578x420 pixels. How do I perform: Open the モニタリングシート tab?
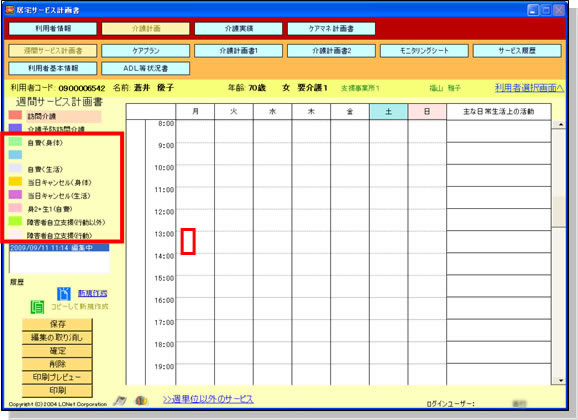424,51
